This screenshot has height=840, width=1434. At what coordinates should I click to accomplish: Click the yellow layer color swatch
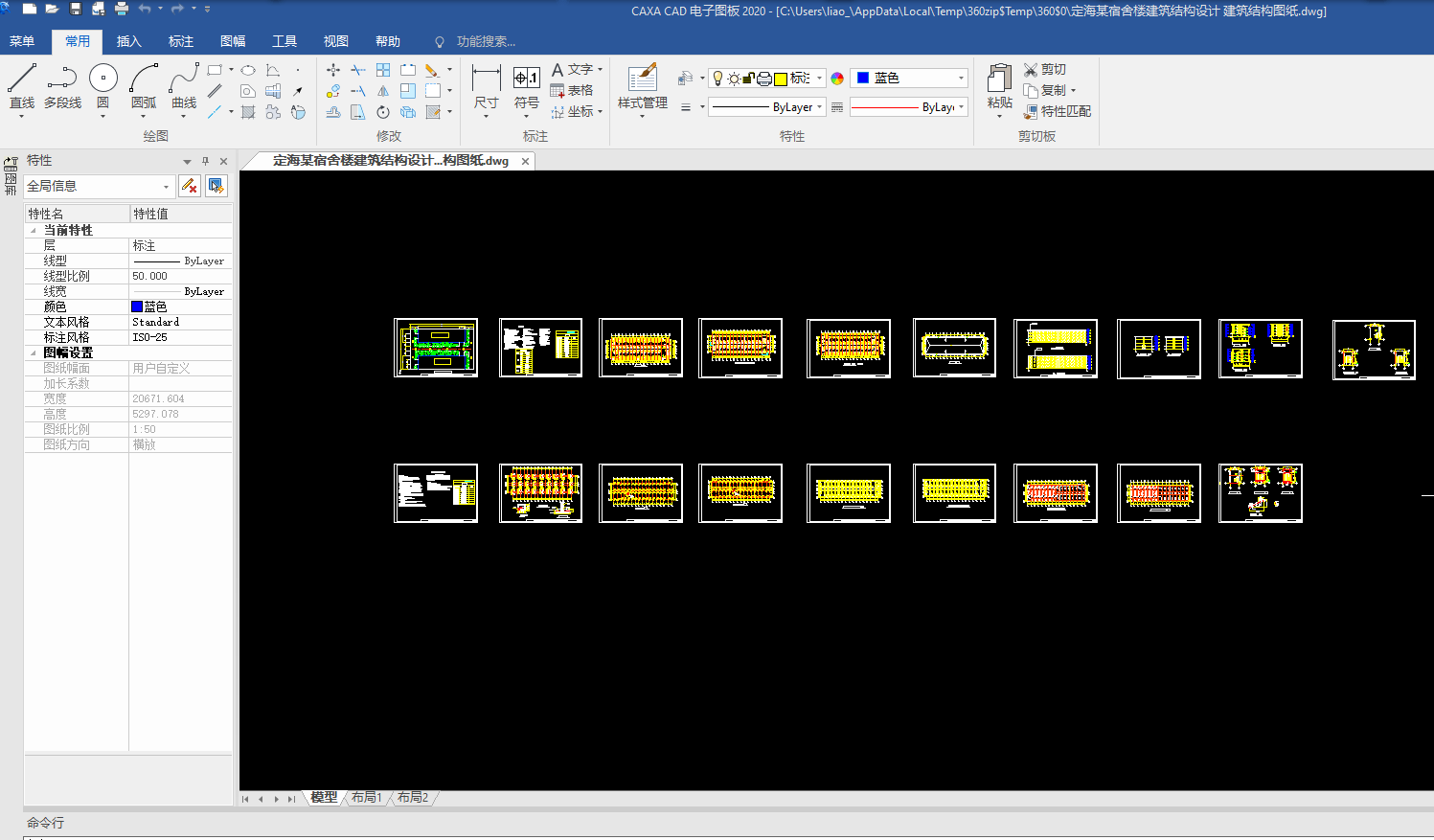point(781,79)
